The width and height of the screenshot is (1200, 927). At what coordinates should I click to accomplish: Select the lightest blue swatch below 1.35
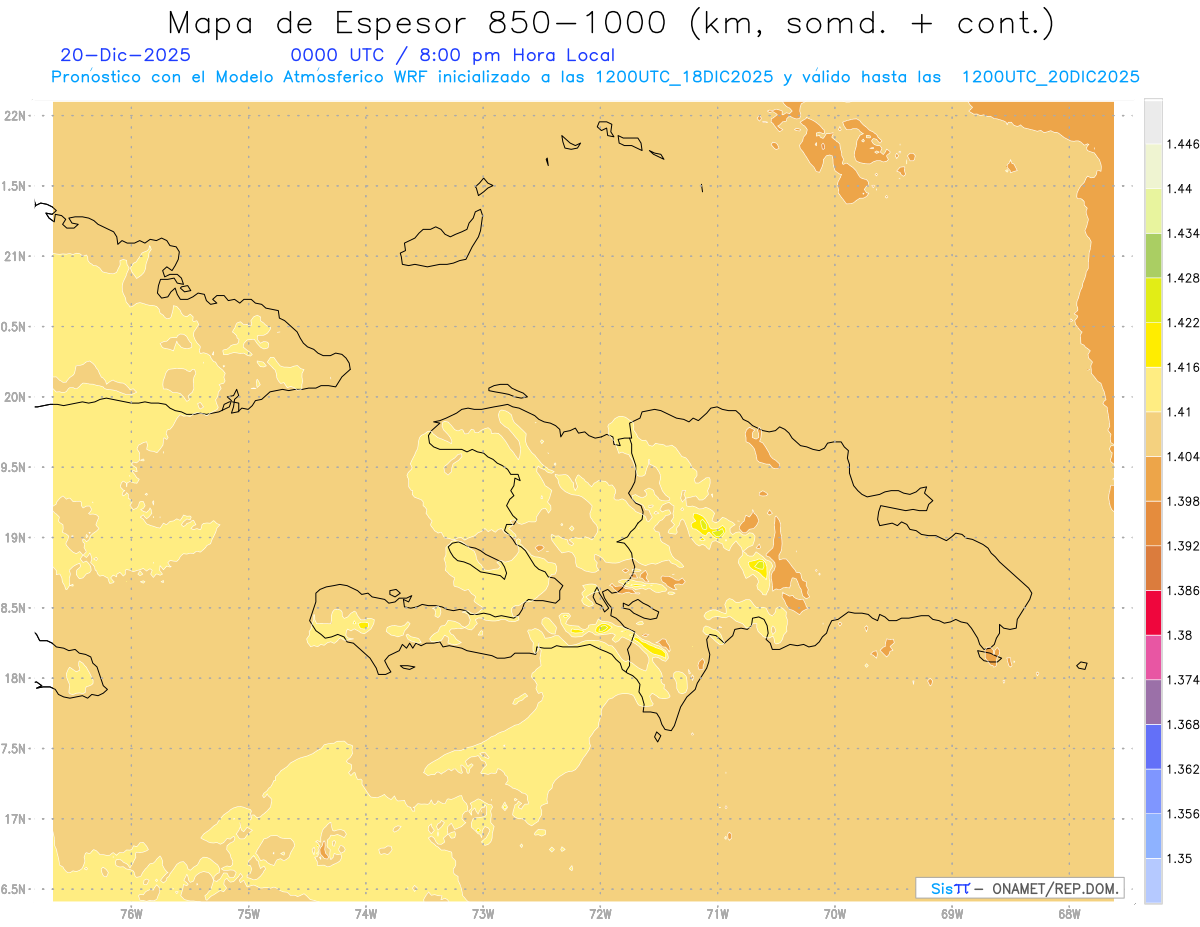point(1153,880)
